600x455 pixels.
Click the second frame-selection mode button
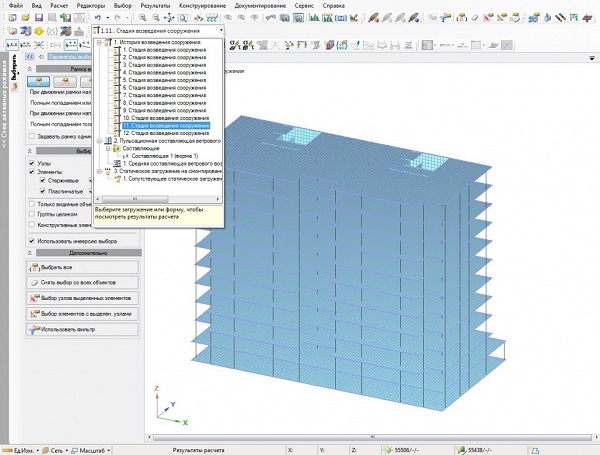65,82
